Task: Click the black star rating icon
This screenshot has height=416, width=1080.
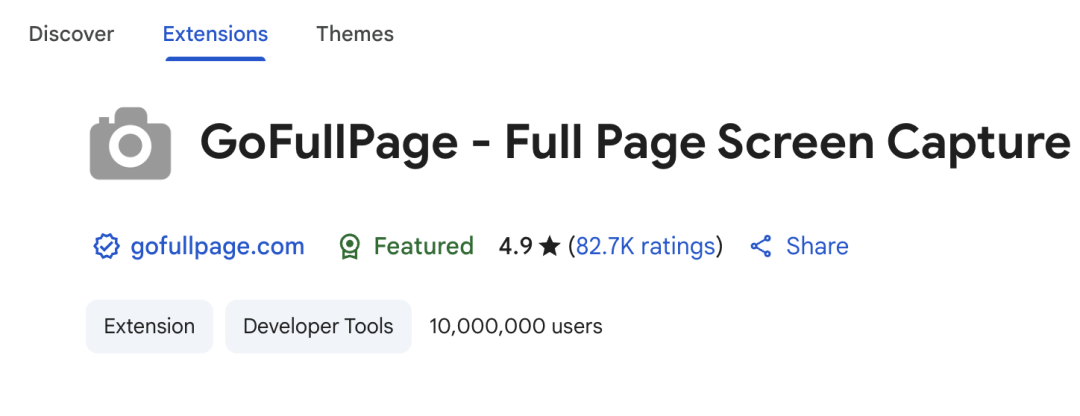Action: click(x=549, y=246)
